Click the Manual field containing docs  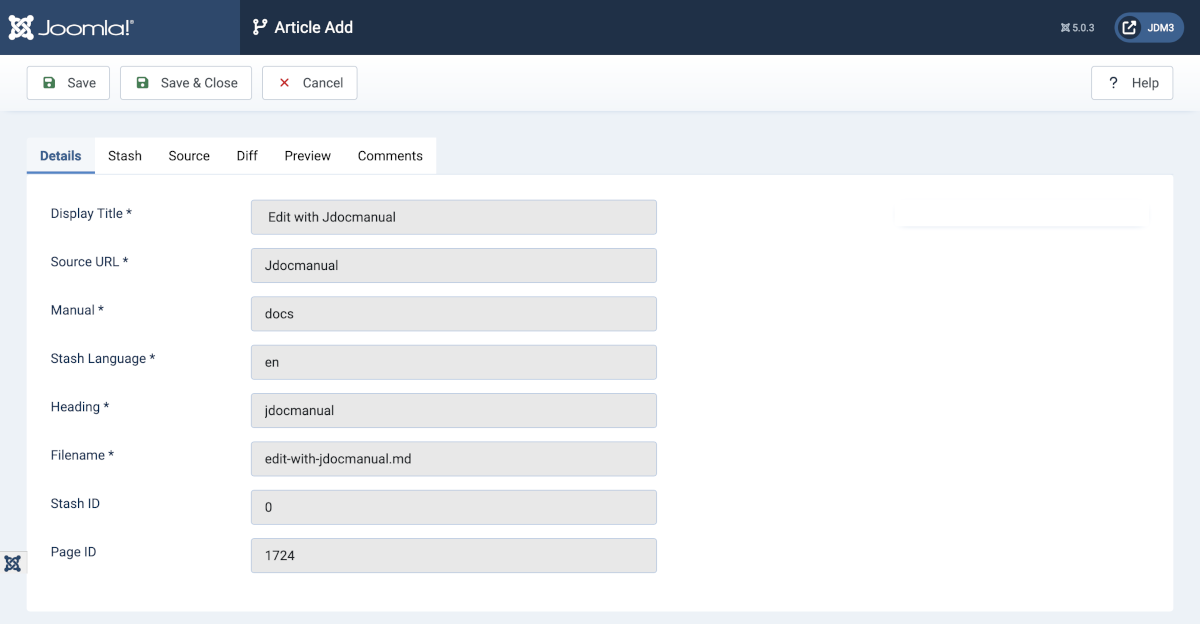tap(454, 314)
